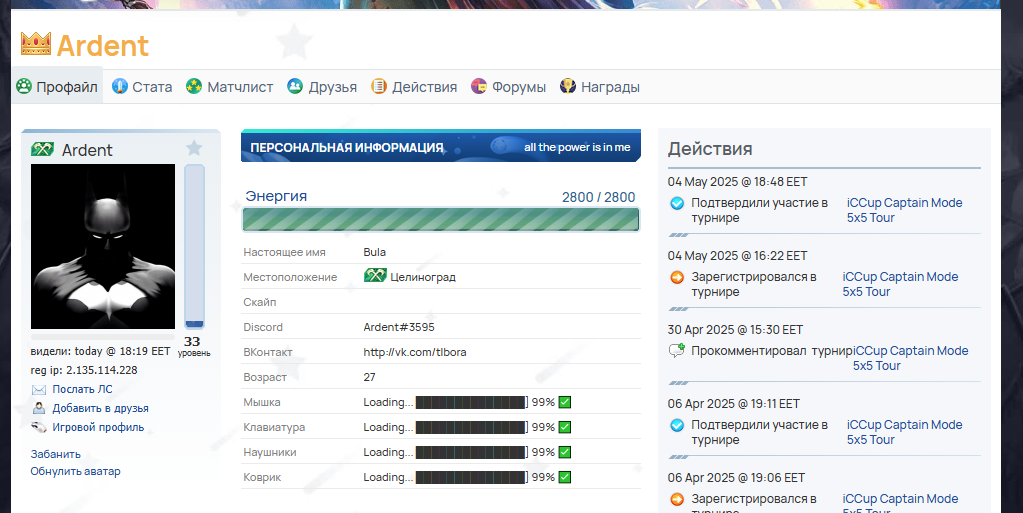Click the flag icon beside Целиноград

(x=375, y=276)
